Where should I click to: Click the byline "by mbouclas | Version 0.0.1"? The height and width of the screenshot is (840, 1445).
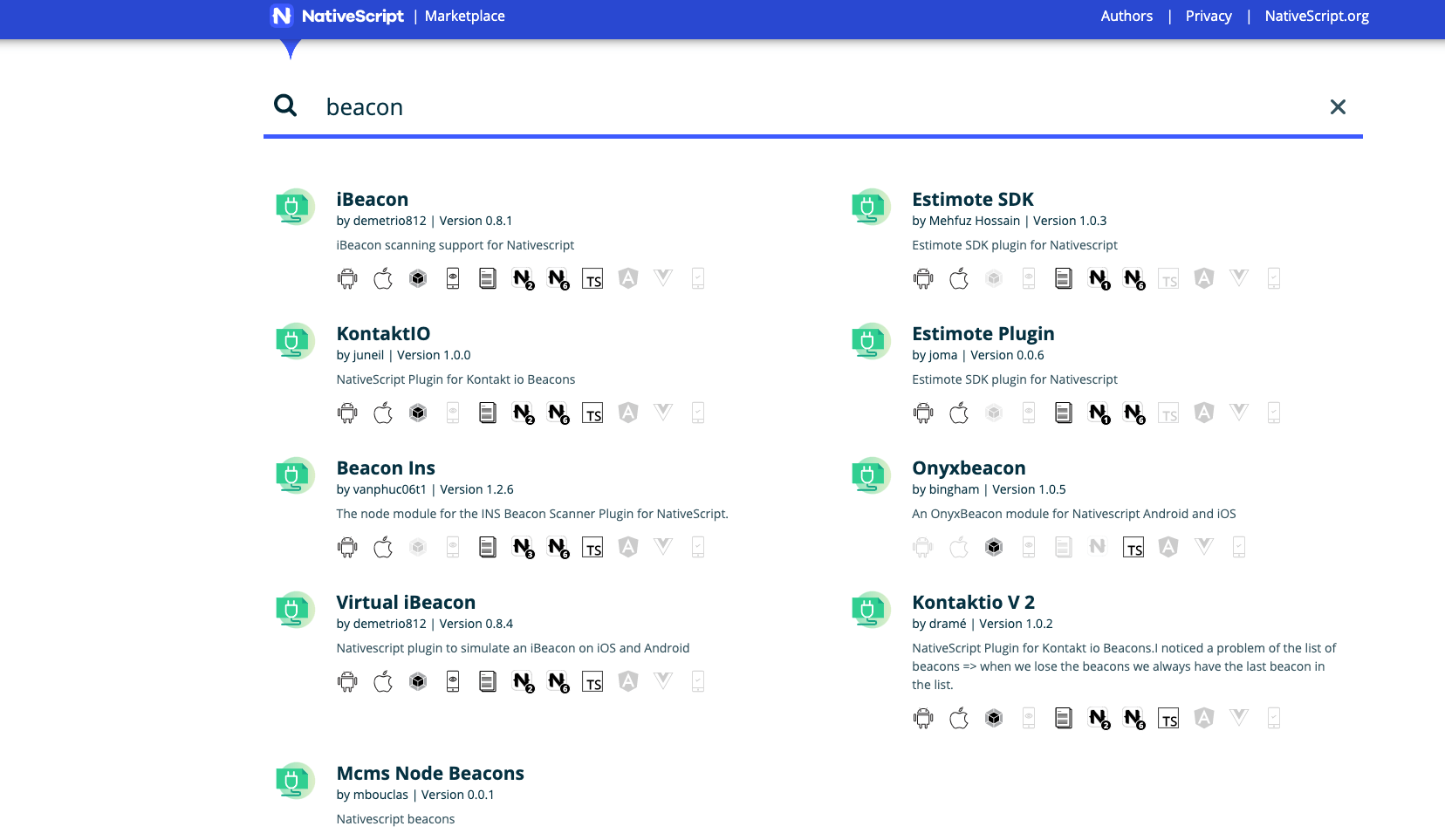(415, 795)
